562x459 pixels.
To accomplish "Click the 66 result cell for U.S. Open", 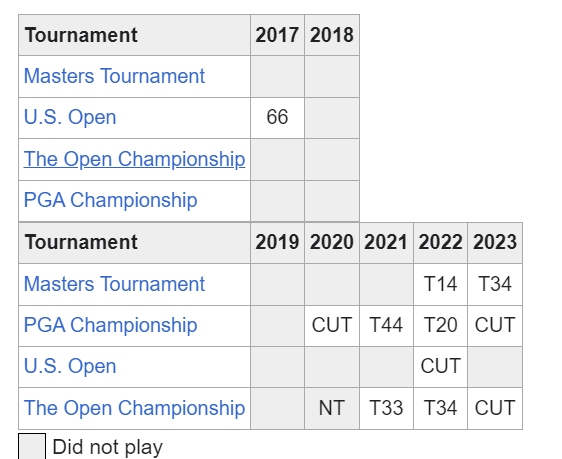I will click(x=277, y=118).
